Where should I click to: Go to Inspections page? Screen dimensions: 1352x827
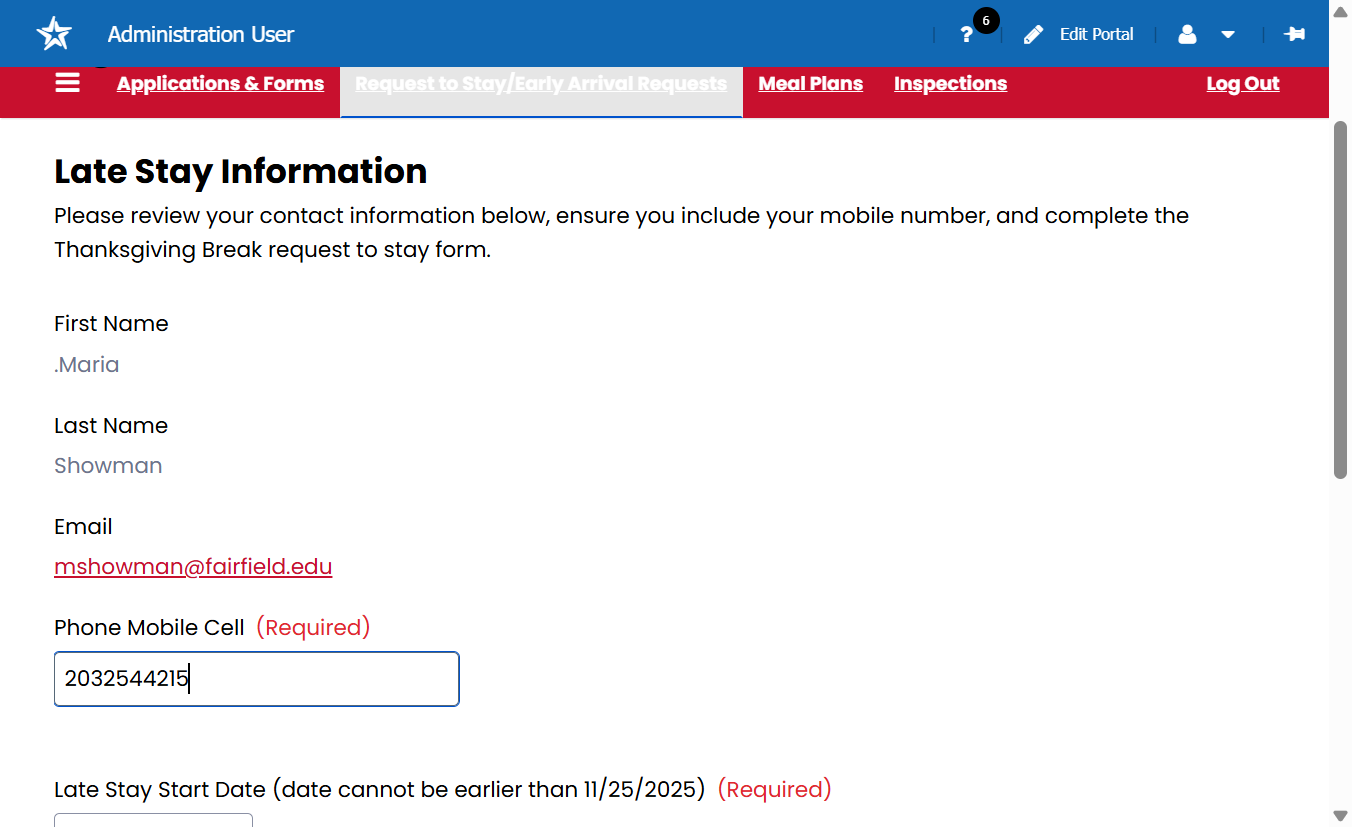point(950,84)
